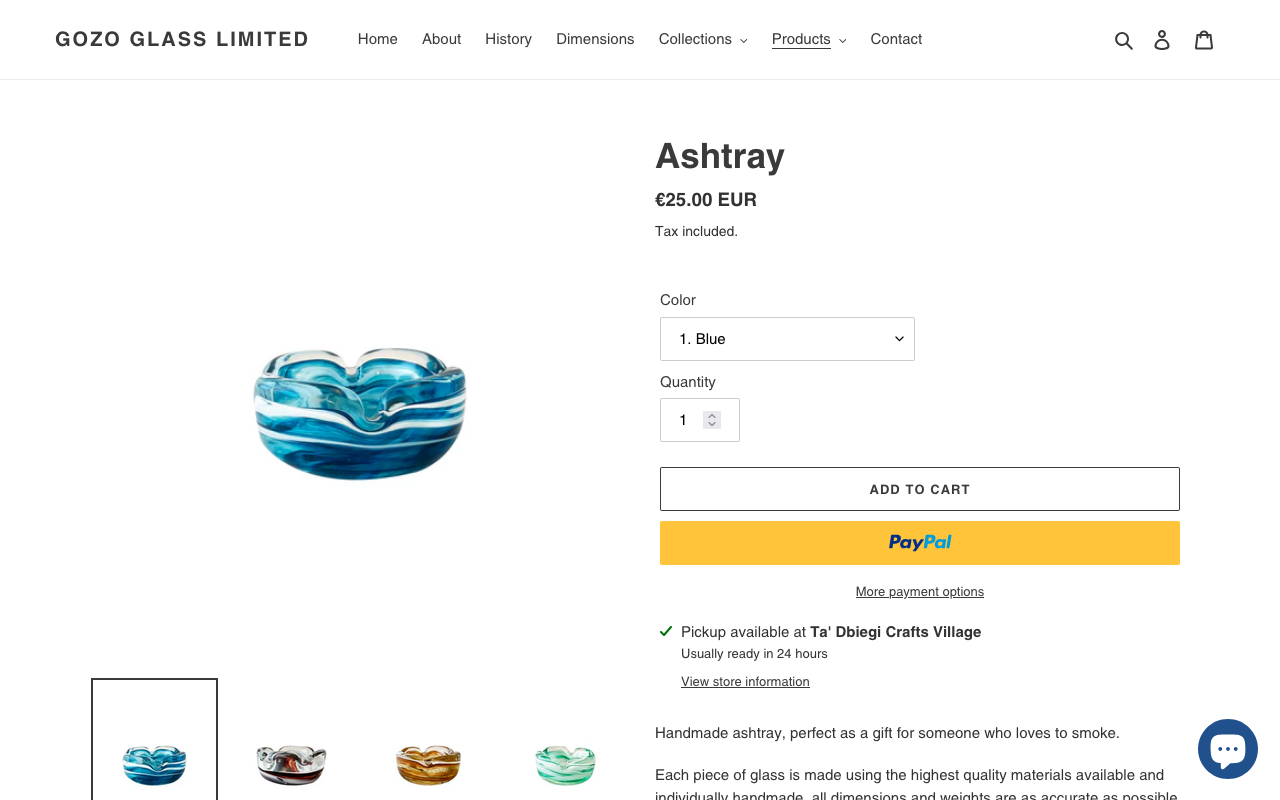Open the shopping cart icon
Viewport: 1280px width, 800px height.
[x=1204, y=40]
